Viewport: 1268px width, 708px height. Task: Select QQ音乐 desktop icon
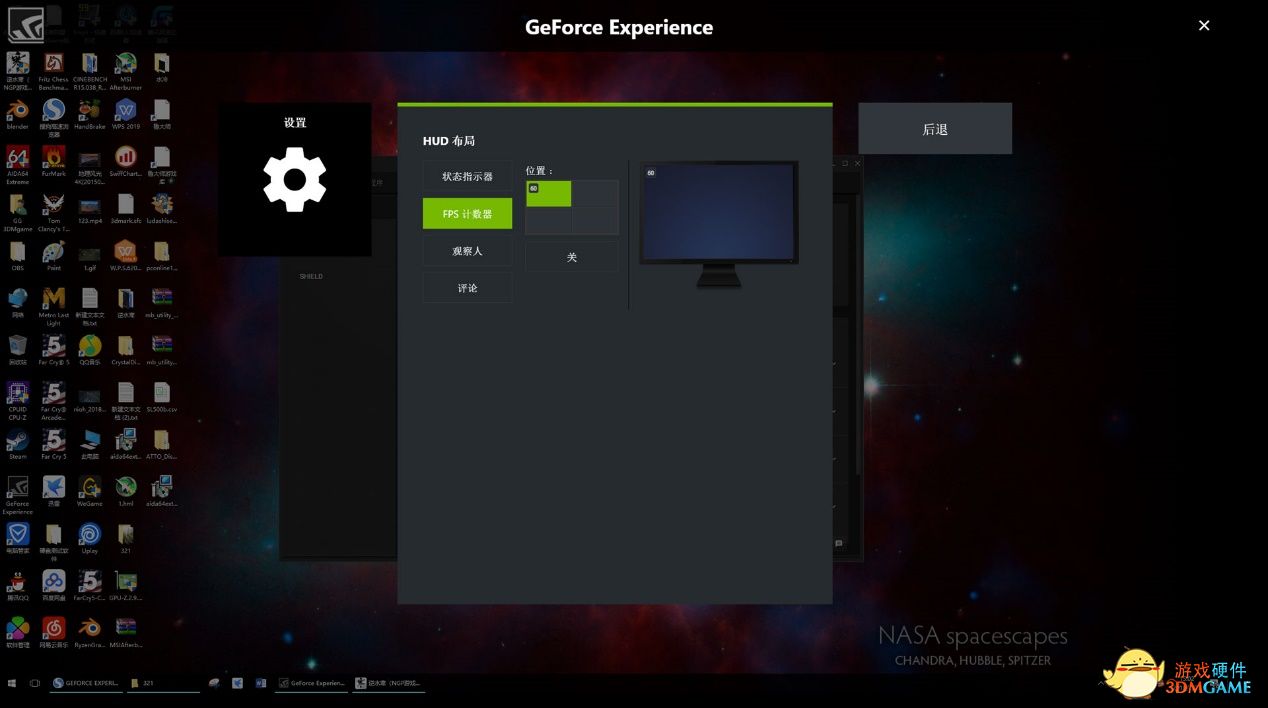point(90,351)
